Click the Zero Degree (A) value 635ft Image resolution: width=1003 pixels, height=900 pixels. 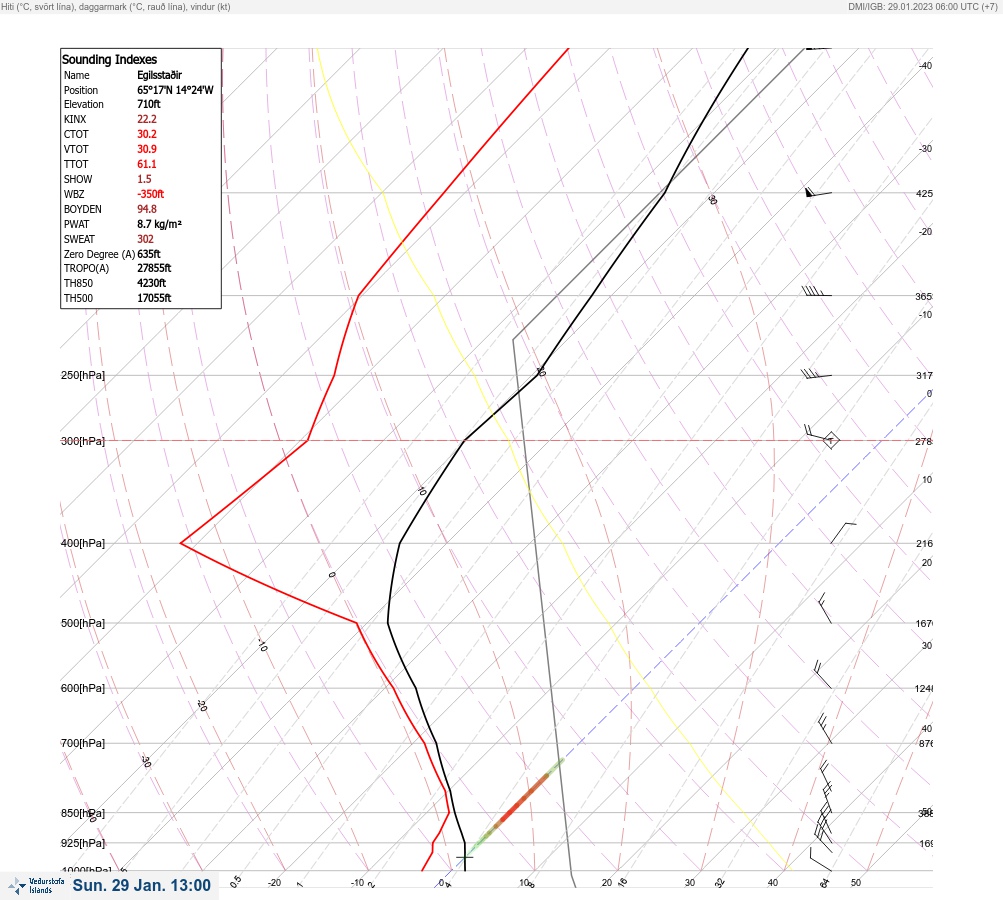click(x=148, y=254)
